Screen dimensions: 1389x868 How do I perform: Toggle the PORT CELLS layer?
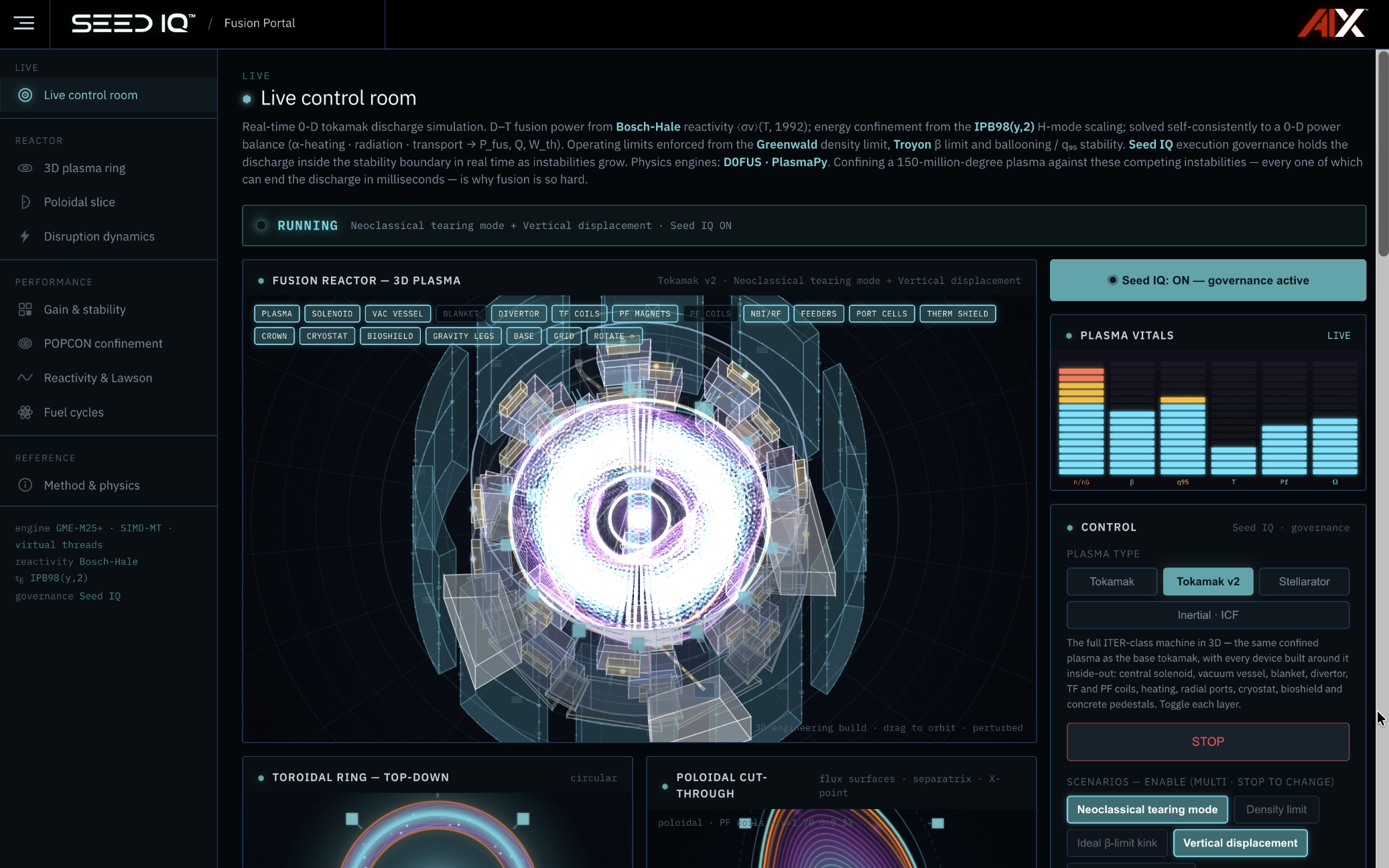(x=882, y=313)
